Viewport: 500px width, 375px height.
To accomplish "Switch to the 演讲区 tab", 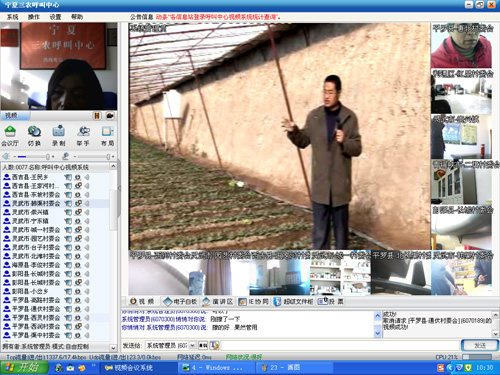I will 218,302.
